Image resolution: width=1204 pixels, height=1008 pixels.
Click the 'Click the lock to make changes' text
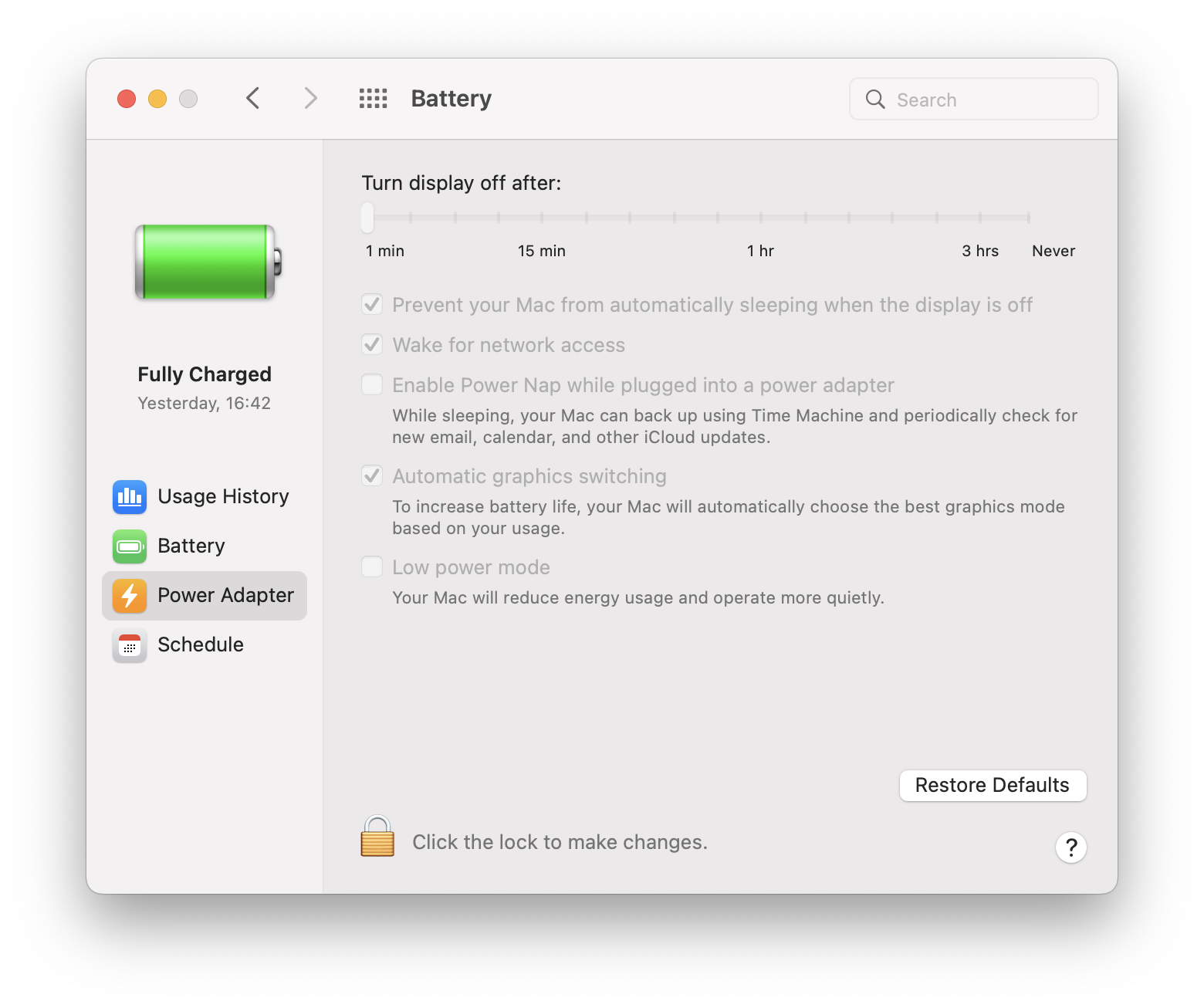(x=560, y=842)
